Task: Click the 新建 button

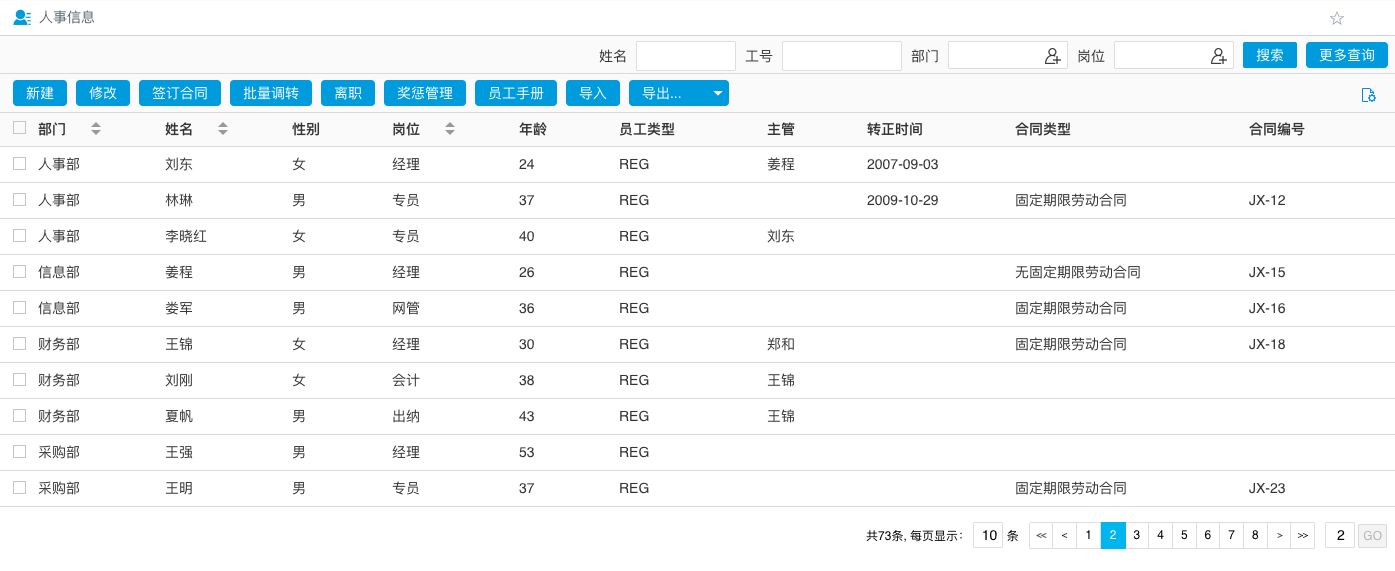Action: [x=40, y=93]
